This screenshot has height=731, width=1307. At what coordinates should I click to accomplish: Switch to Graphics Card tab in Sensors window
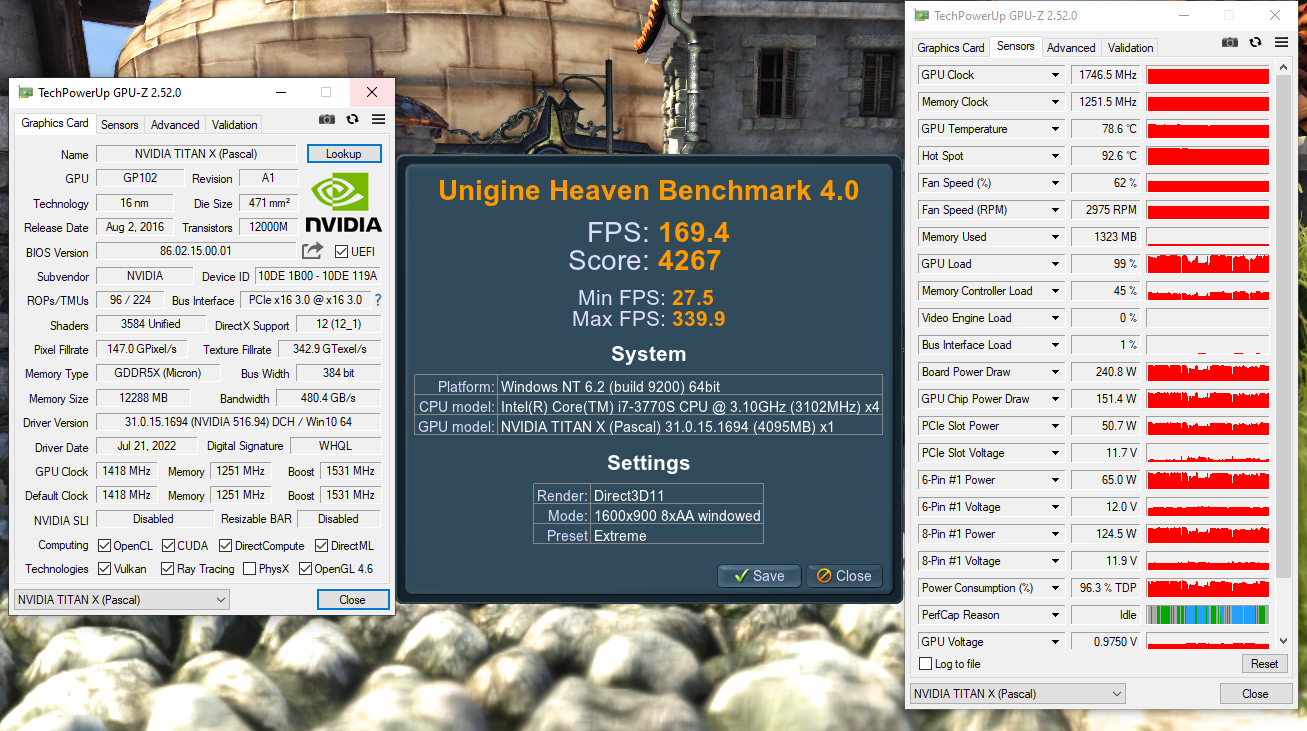[951, 48]
